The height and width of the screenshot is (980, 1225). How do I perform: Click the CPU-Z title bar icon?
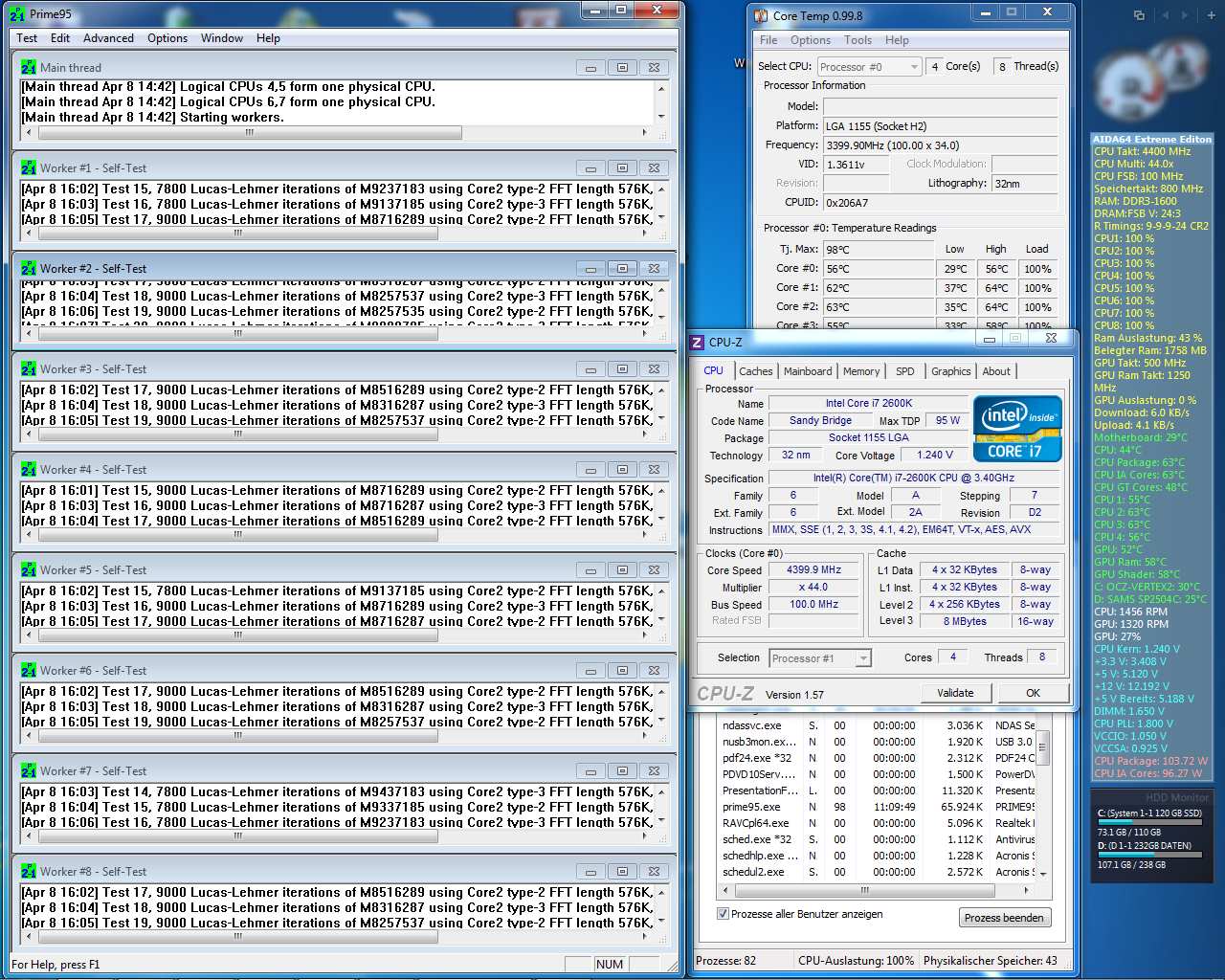(697, 342)
